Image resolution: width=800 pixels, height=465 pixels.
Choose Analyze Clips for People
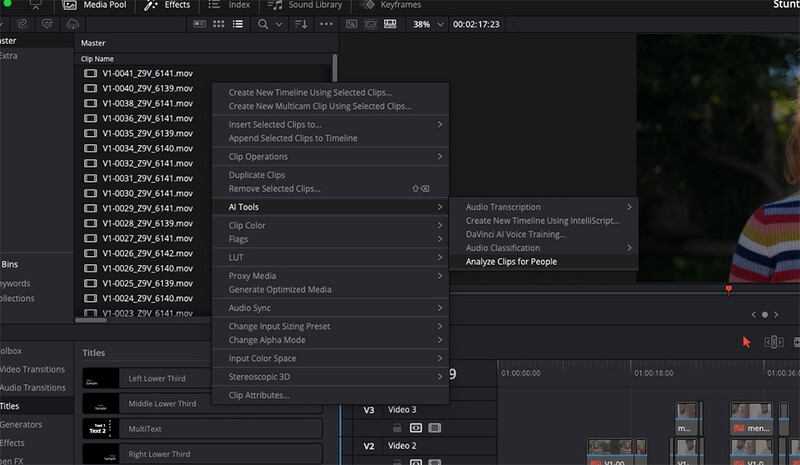click(x=511, y=262)
